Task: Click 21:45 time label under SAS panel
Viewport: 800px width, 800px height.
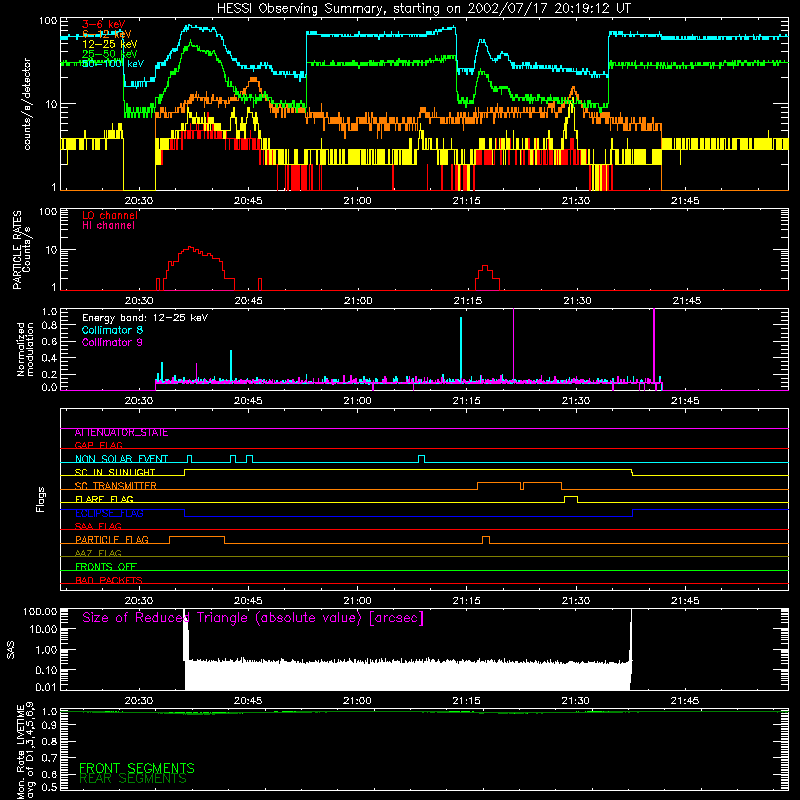Action: [x=685, y=701]
